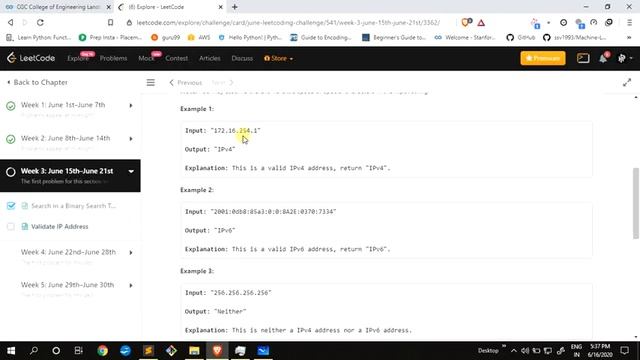
Task: Click the fullscreen expand icon
Action: pyautogui.click(x=627, y=82)
